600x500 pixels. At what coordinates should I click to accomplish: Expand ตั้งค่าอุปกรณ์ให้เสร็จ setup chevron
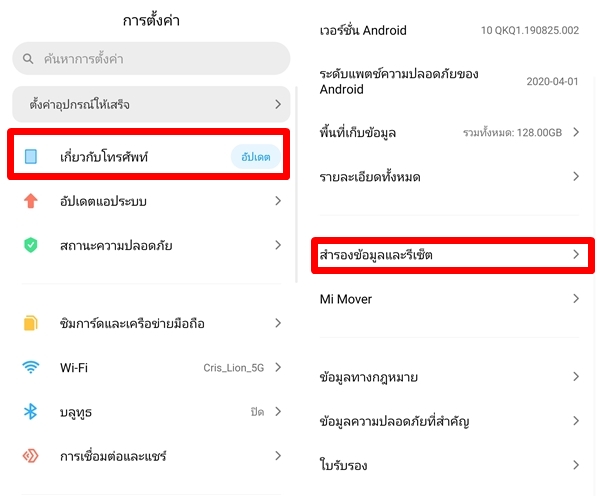click(x=278, y=104)
